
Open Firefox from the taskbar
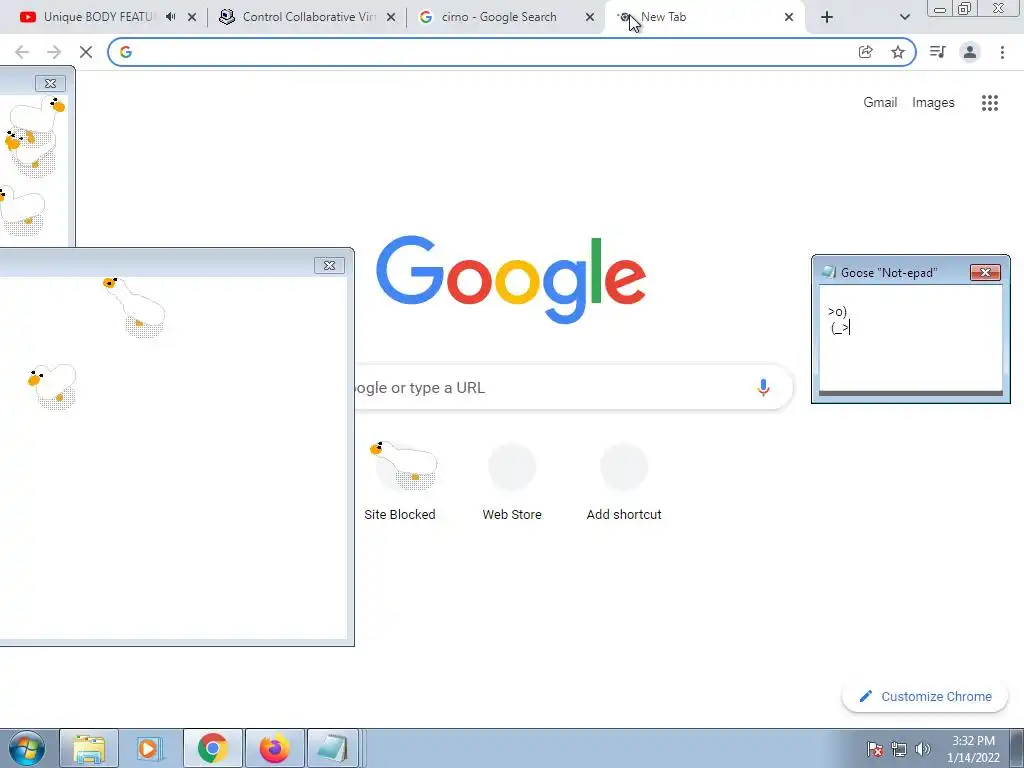274,748
